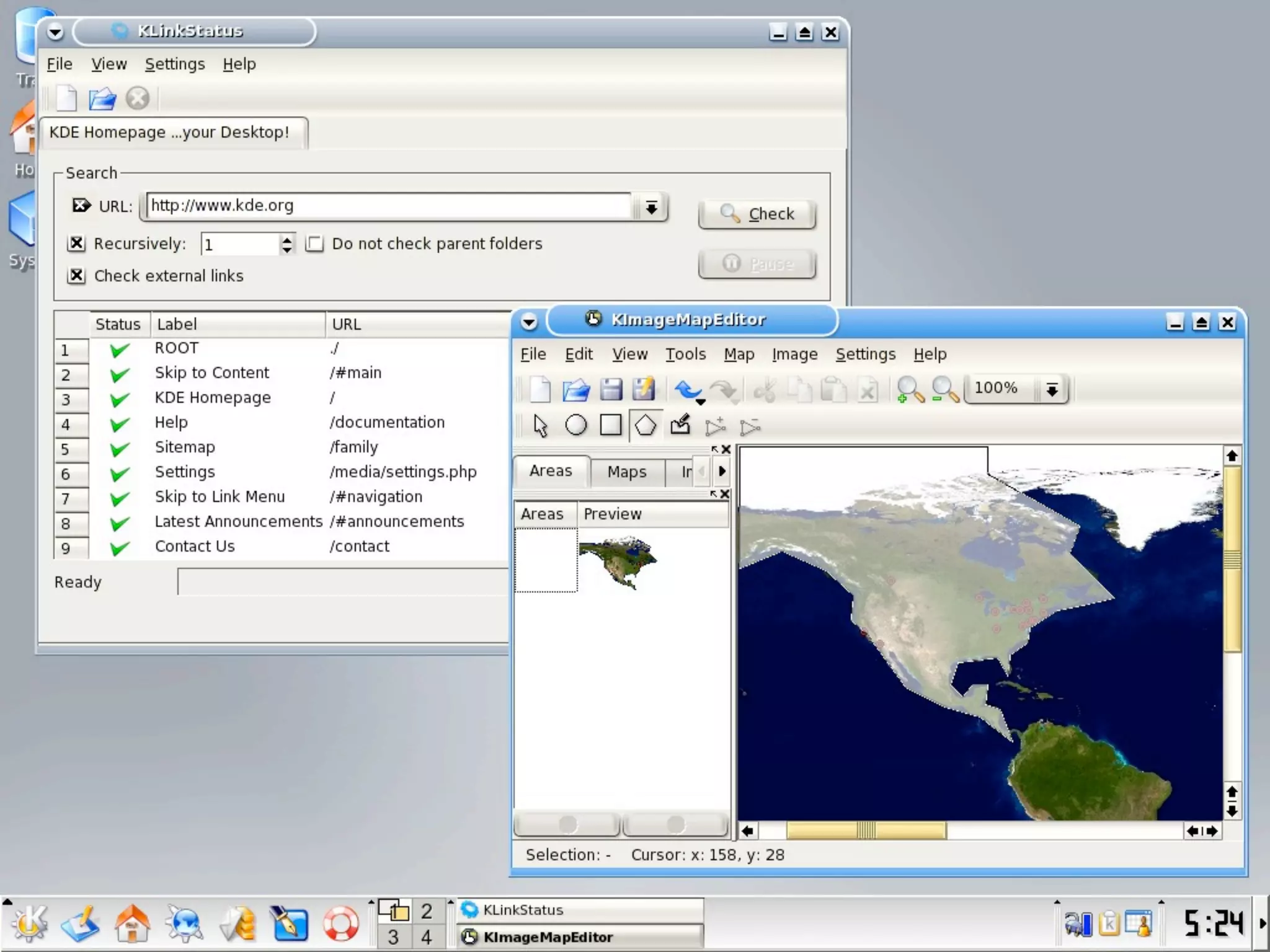Select the Latest Announcements row
Image resolution: width=1270 pixels, height=952 pixels.
coord(280,522)
